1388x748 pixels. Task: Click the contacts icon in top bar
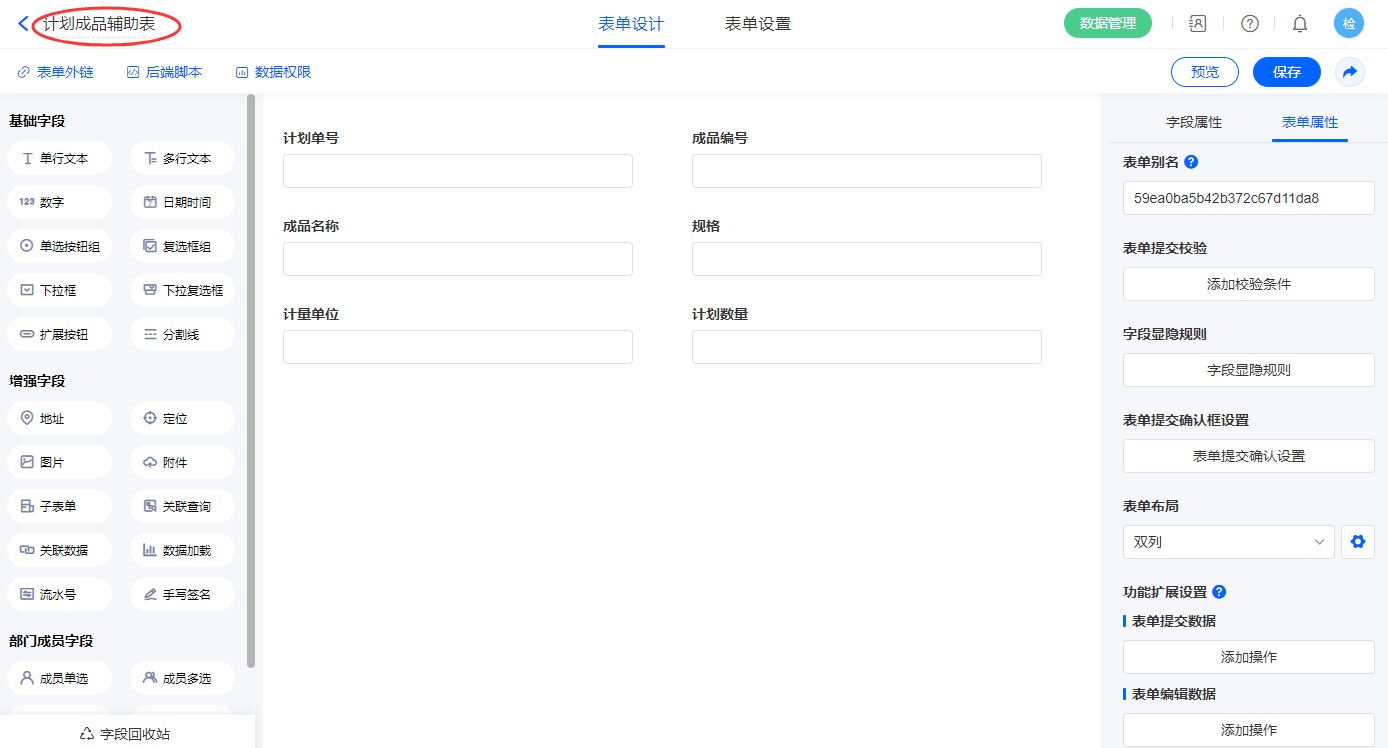[1197, 24]
